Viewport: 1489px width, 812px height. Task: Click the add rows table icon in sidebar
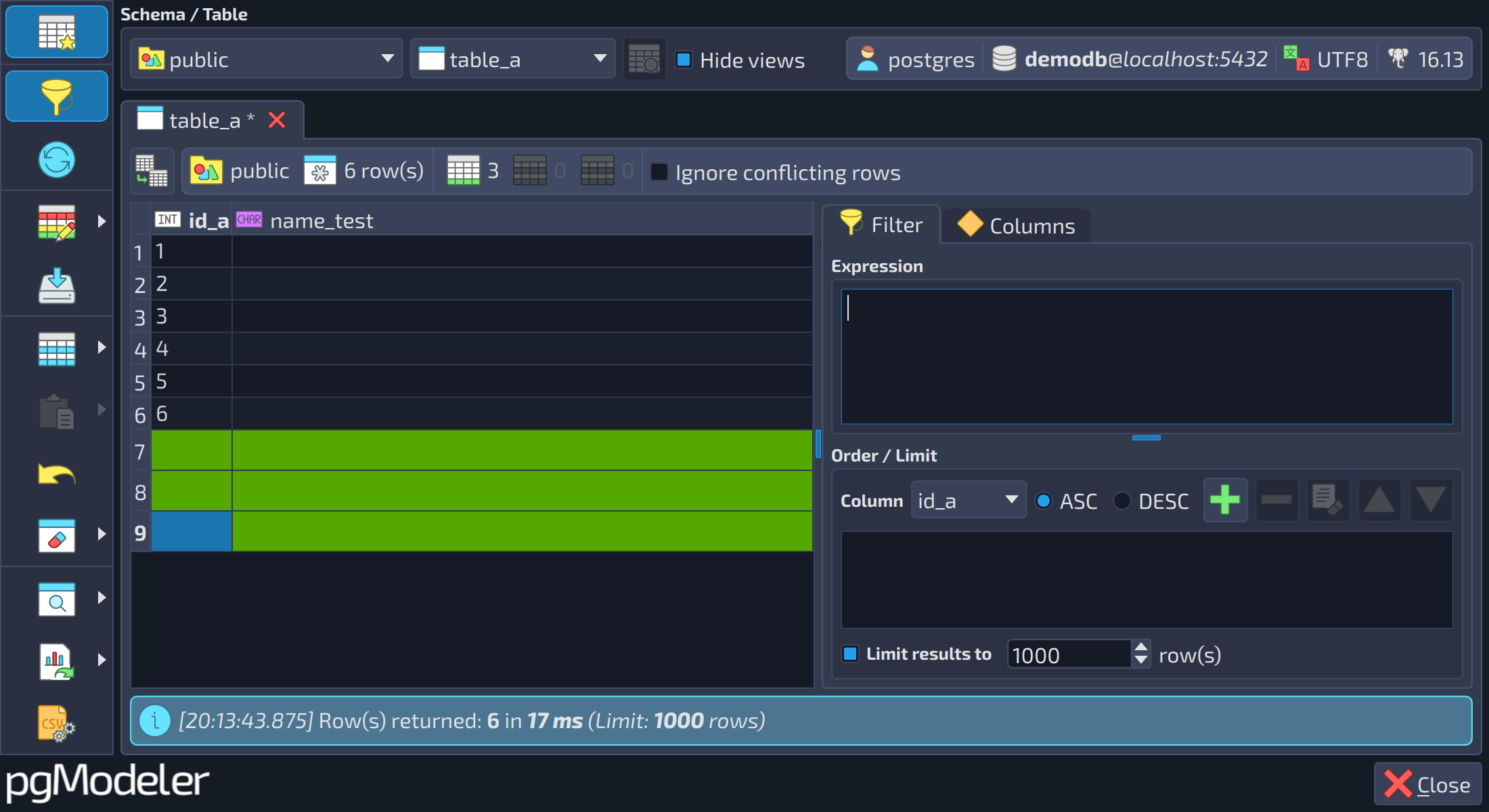[57, 348]
